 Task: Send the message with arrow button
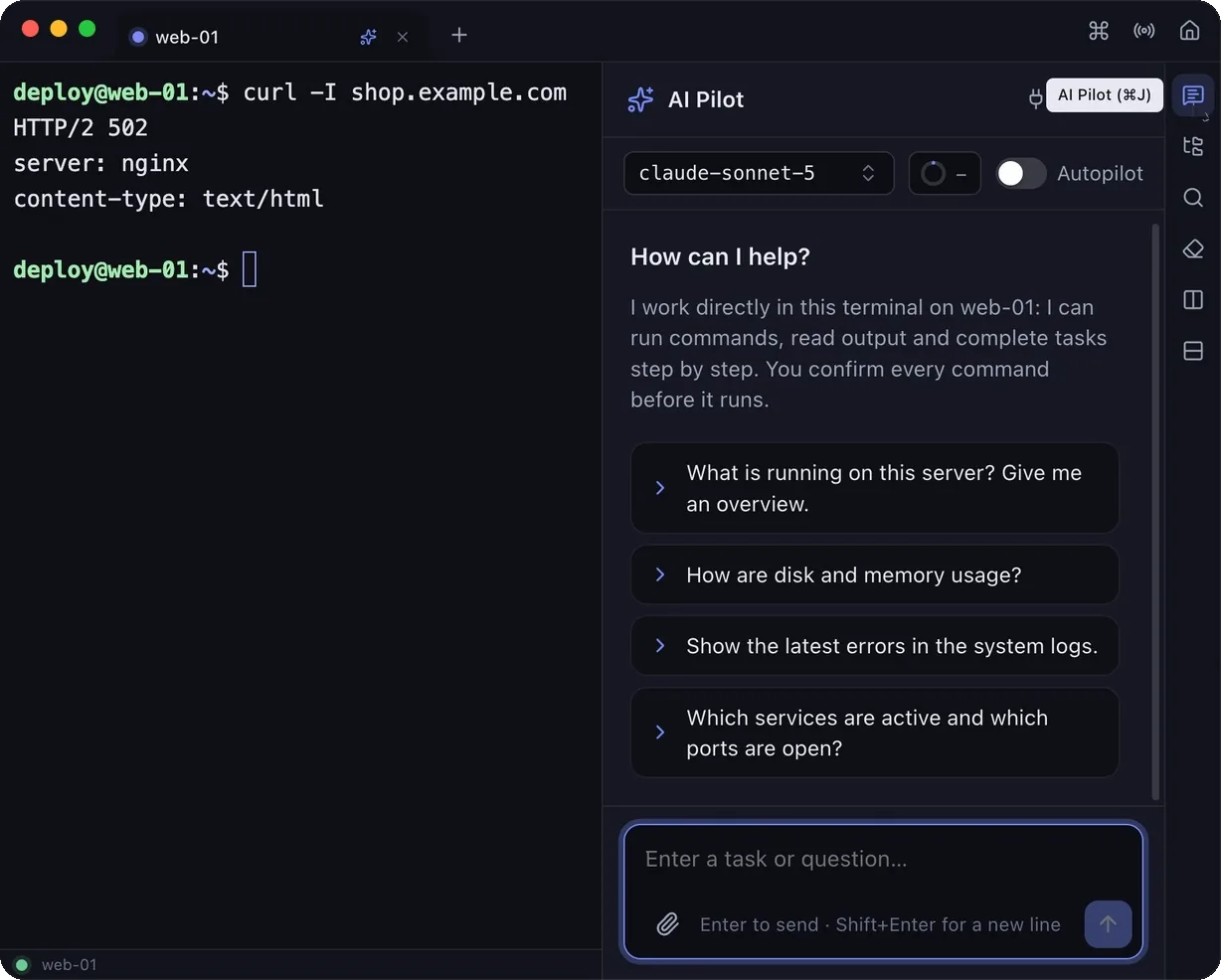1108,924
